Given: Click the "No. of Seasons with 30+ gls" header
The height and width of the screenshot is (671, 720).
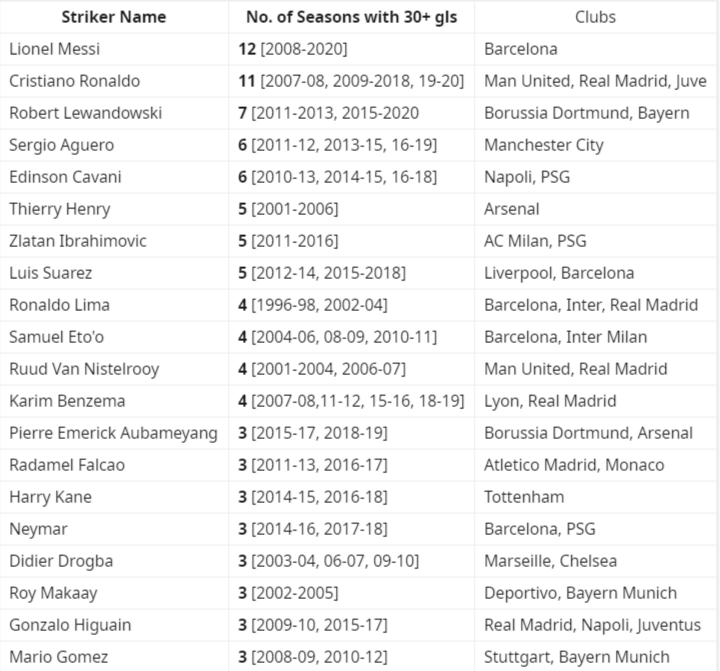Looking at the screenshot, I should pyautogui.click(x=351, y=17).
